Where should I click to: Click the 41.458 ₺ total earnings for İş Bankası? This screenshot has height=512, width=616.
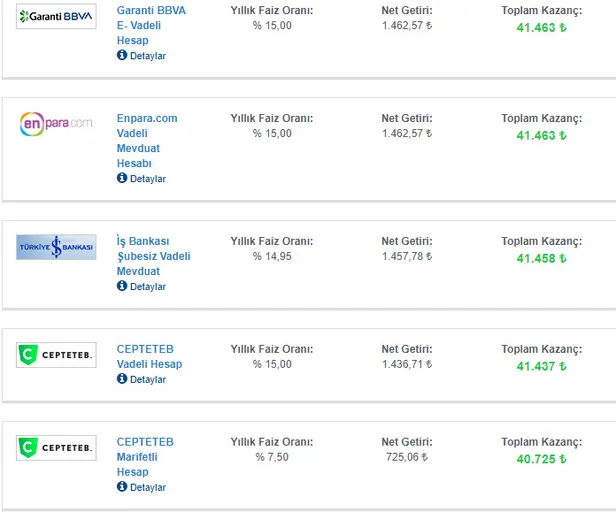[x=541, y=258]
